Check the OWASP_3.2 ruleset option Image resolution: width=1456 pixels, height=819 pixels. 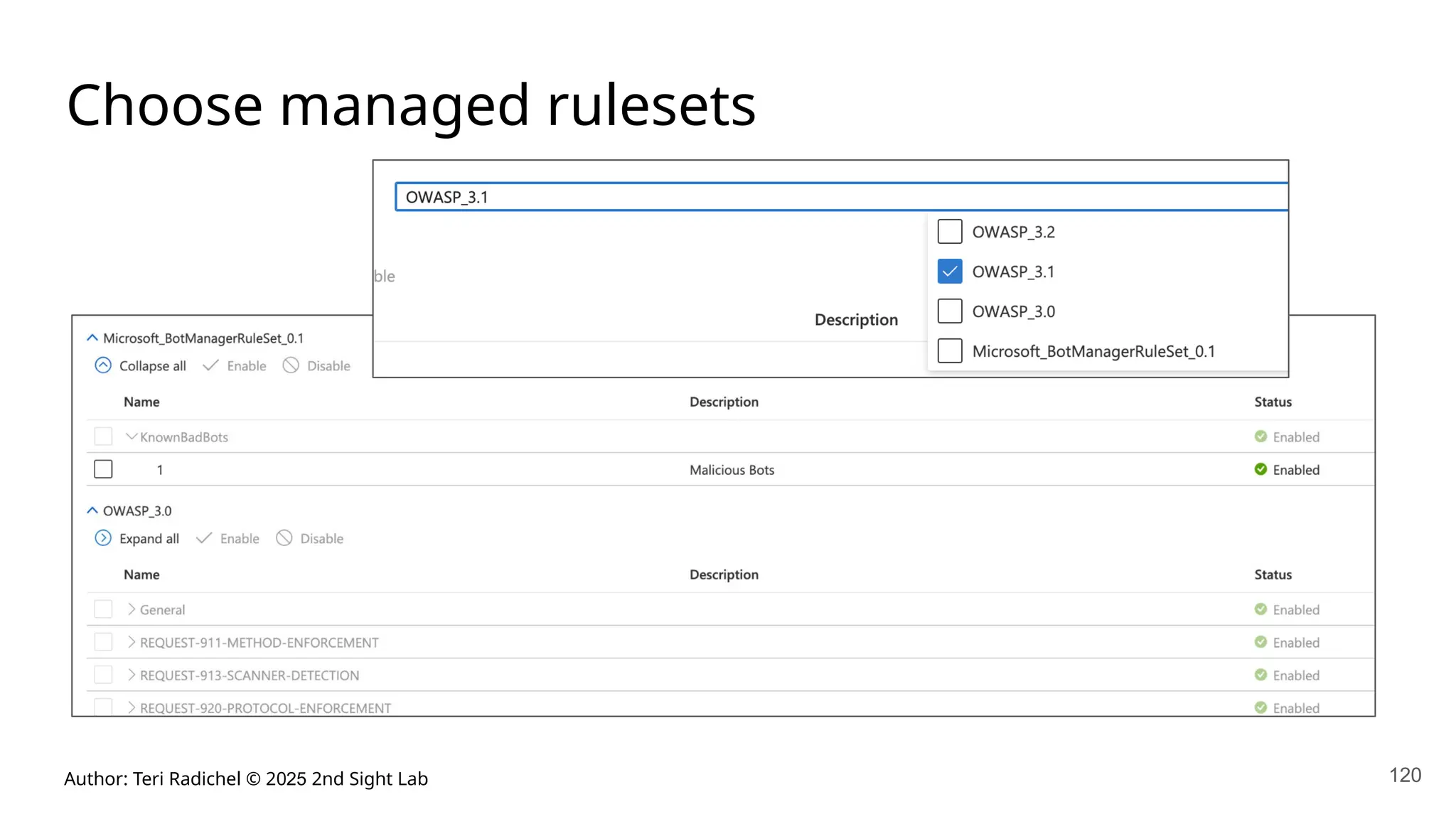click(950, 232)
